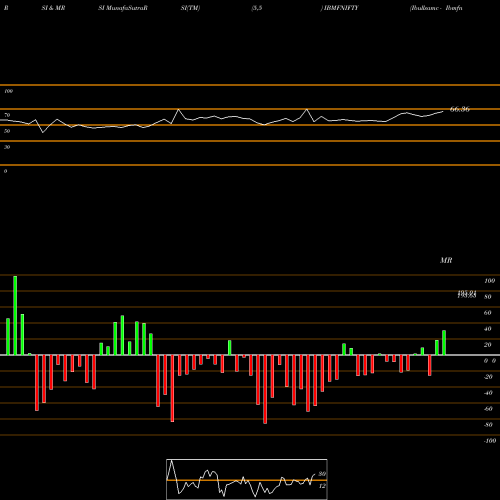Click the '100' label on RSI left axis
500x500 pixels.
pyautogui.click(x=8, y=91)
